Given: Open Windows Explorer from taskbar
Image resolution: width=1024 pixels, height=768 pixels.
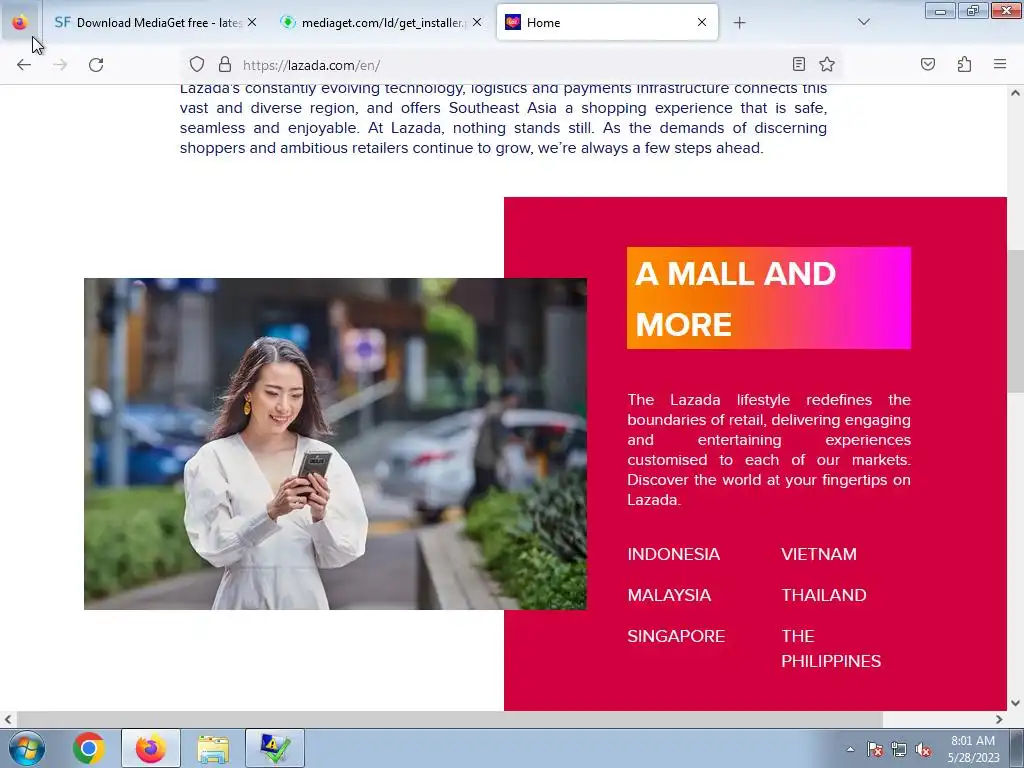Looking at the screenshot, I should [213, 748].
